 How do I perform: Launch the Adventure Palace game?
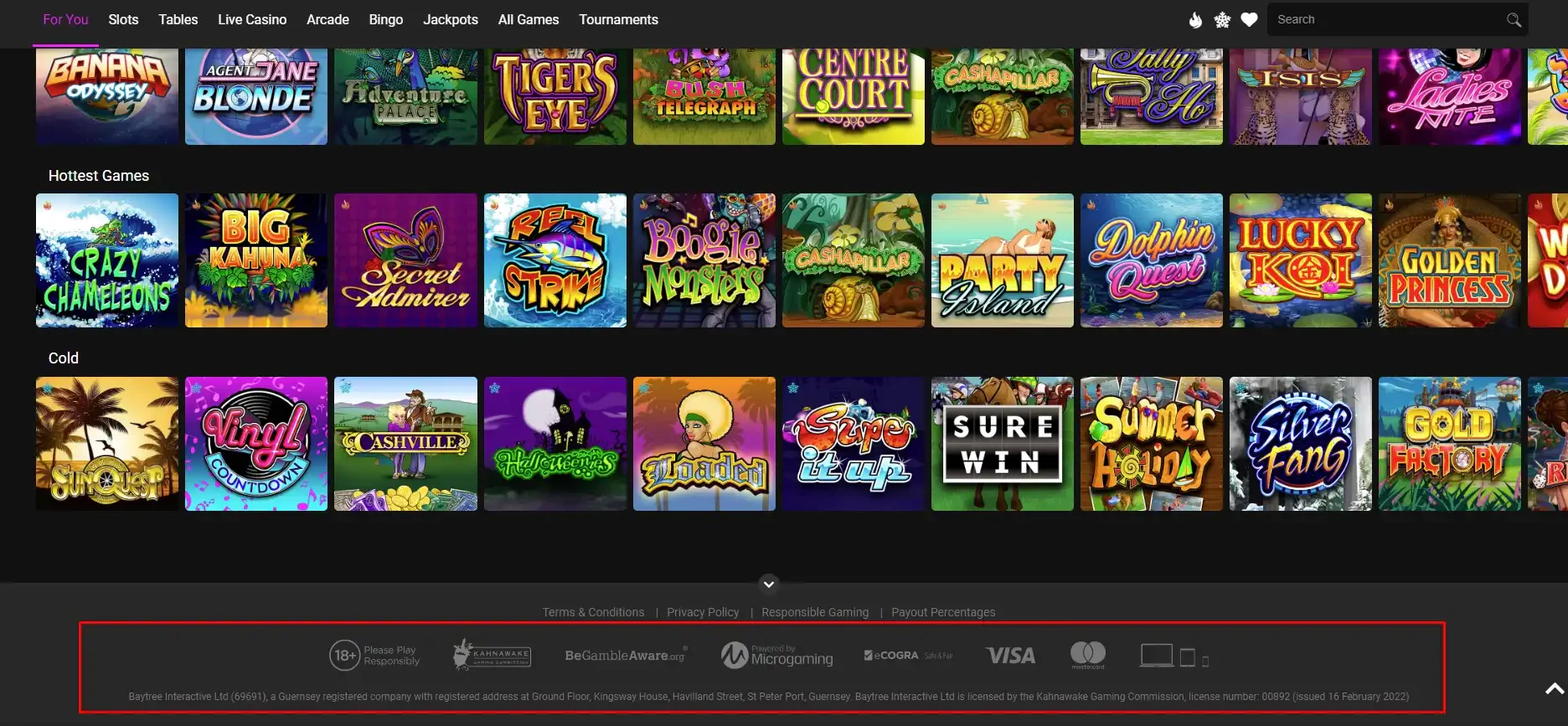tap(405, 96)
